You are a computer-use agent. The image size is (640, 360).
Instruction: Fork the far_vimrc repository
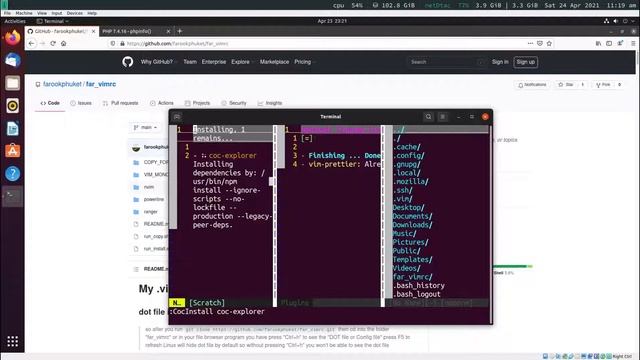click(603, 84)
